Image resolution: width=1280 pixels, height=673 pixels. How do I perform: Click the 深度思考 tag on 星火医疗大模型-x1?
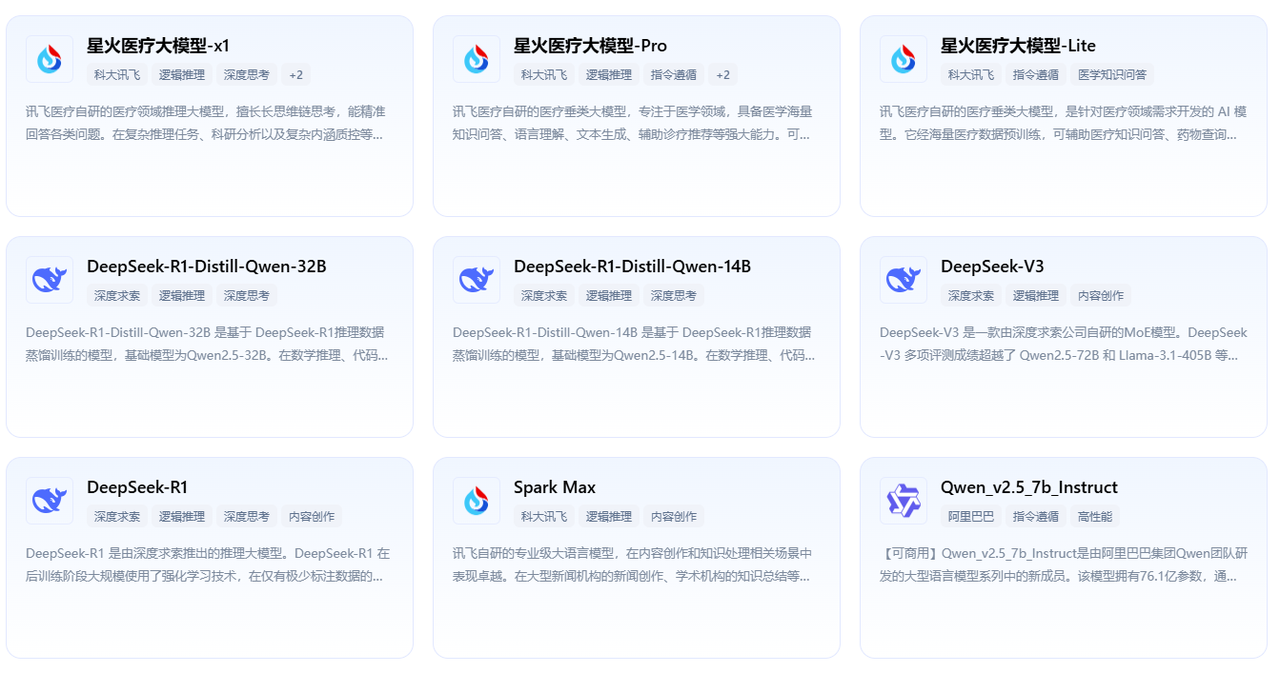tap(247, 75)
